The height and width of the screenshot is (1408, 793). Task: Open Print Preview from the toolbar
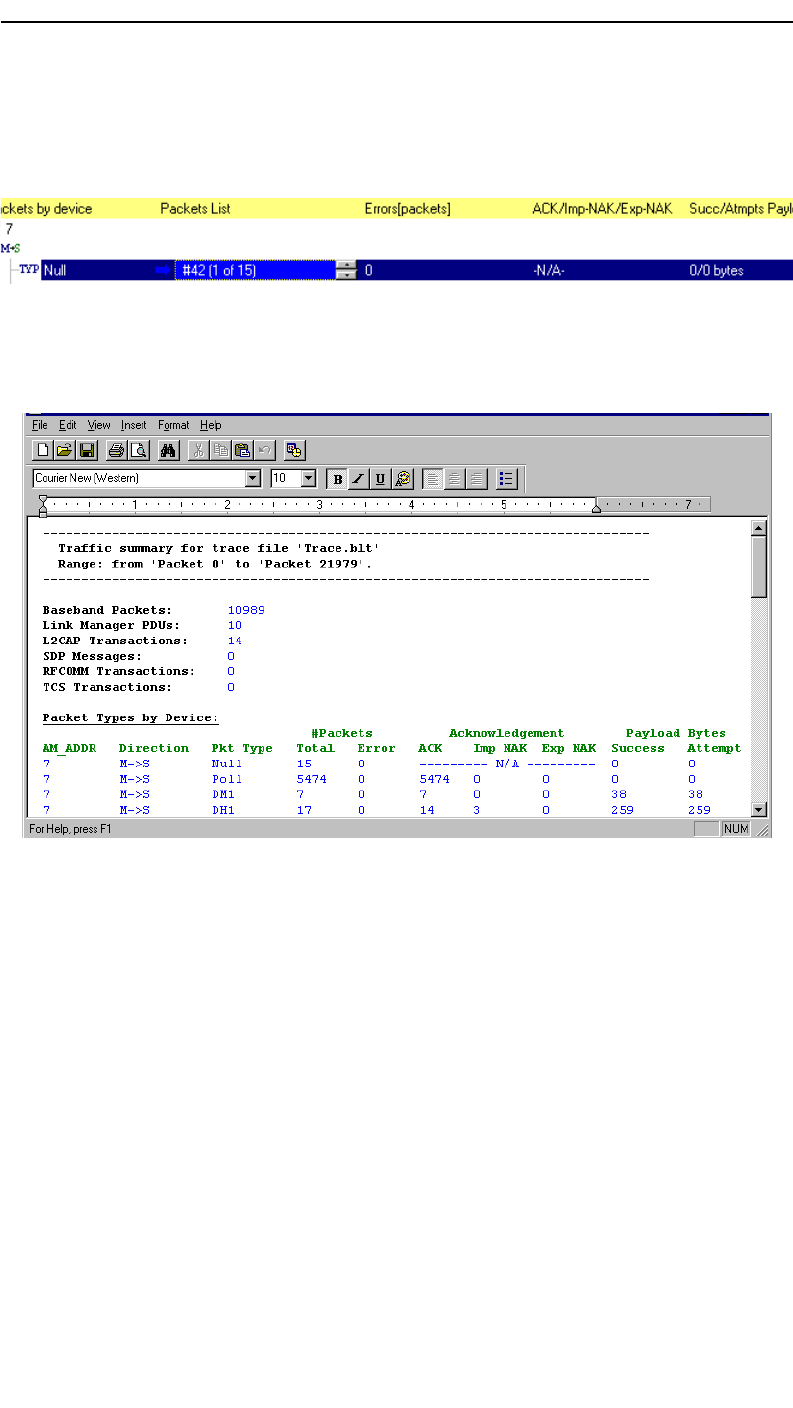(138, 451)
